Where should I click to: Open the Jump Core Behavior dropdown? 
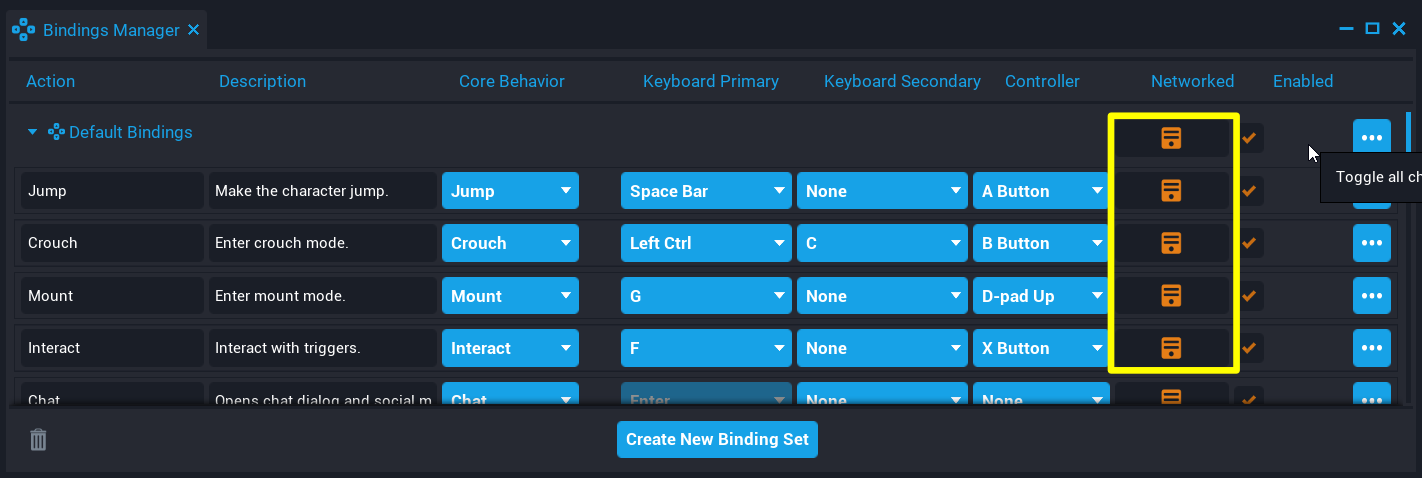click(x=510, y=191)
